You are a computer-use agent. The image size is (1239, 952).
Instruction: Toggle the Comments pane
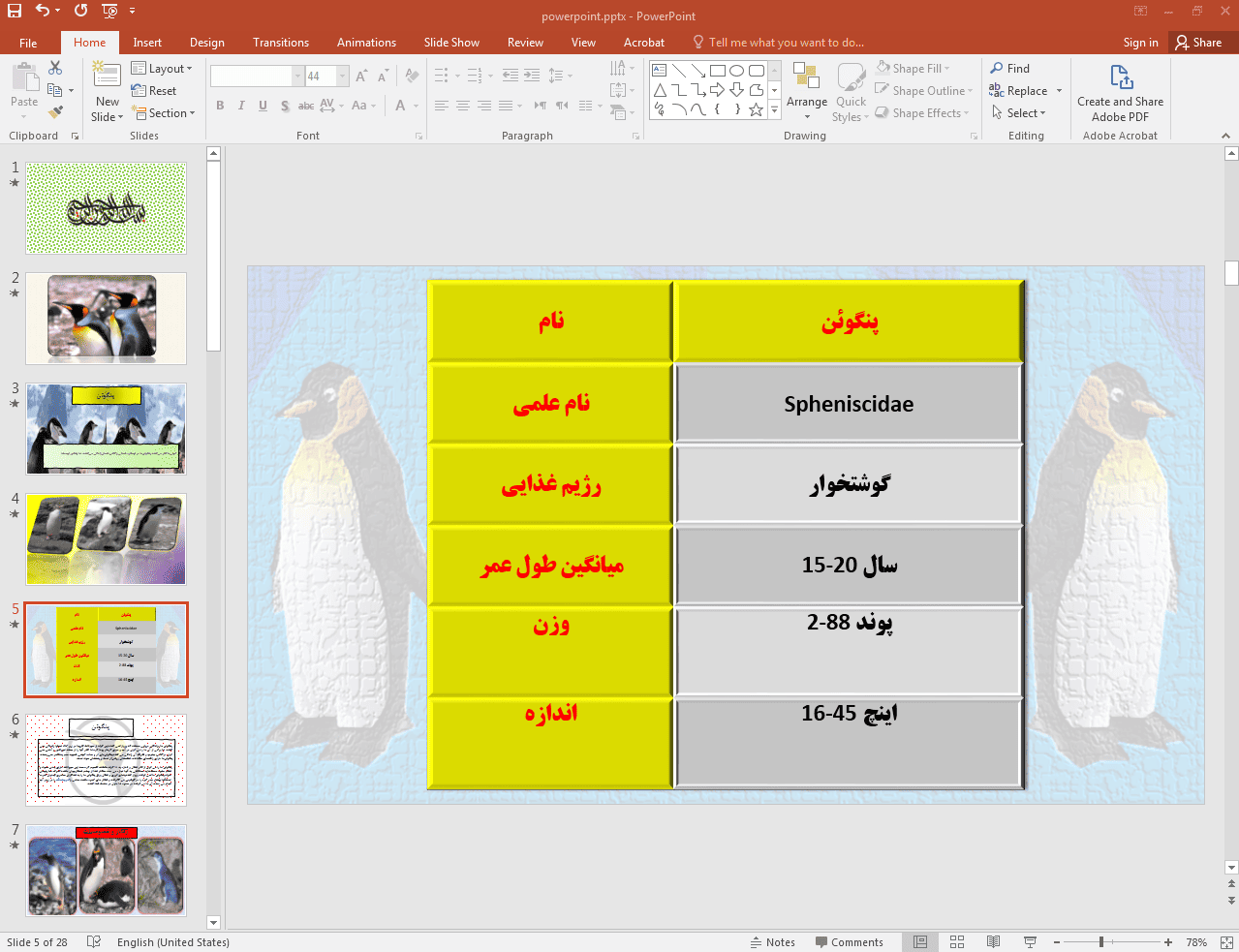click(850, 942)
